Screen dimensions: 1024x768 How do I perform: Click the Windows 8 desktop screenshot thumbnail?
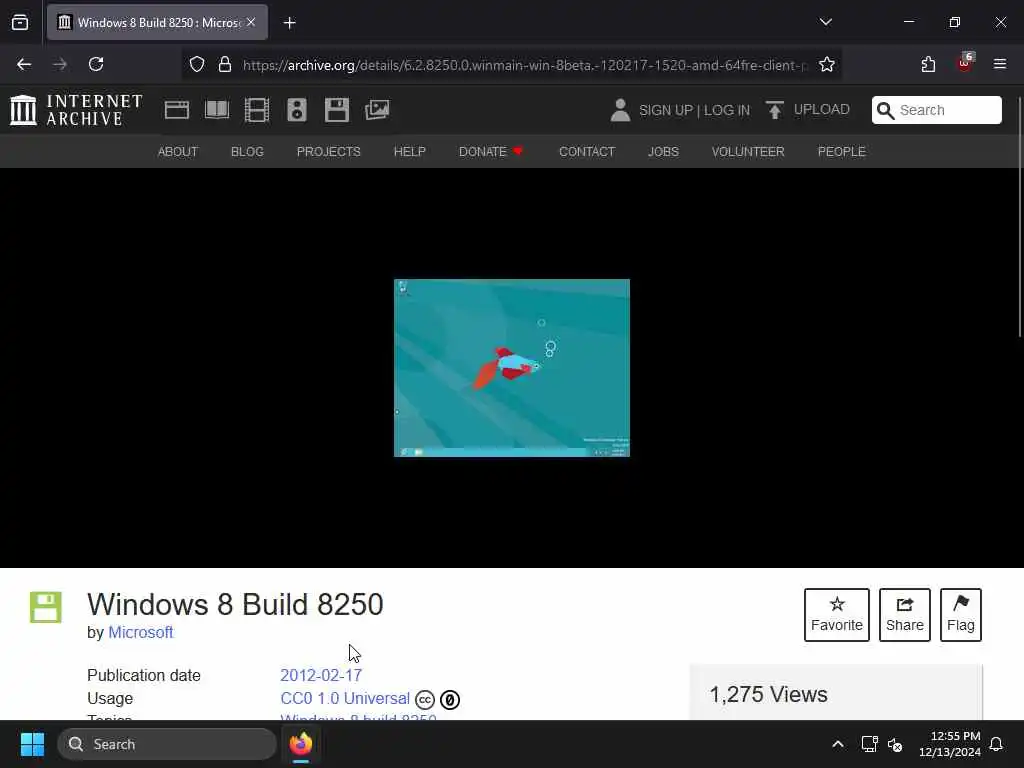(x=512, y=368)
